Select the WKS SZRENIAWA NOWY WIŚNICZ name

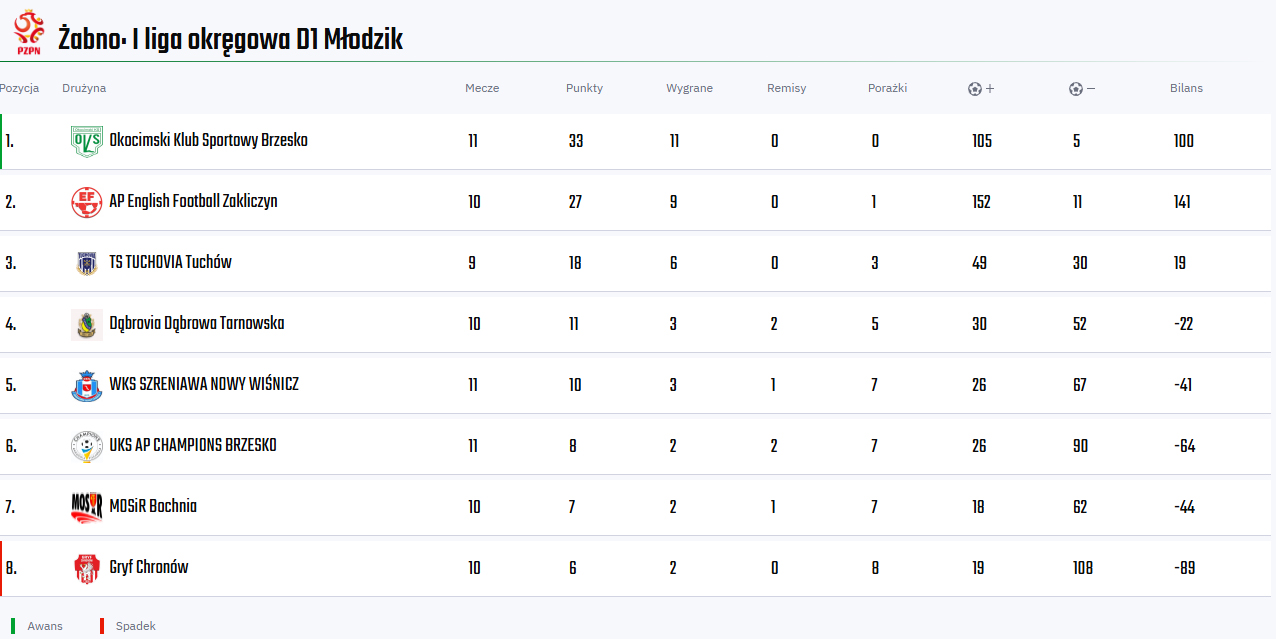coord(204,385)
